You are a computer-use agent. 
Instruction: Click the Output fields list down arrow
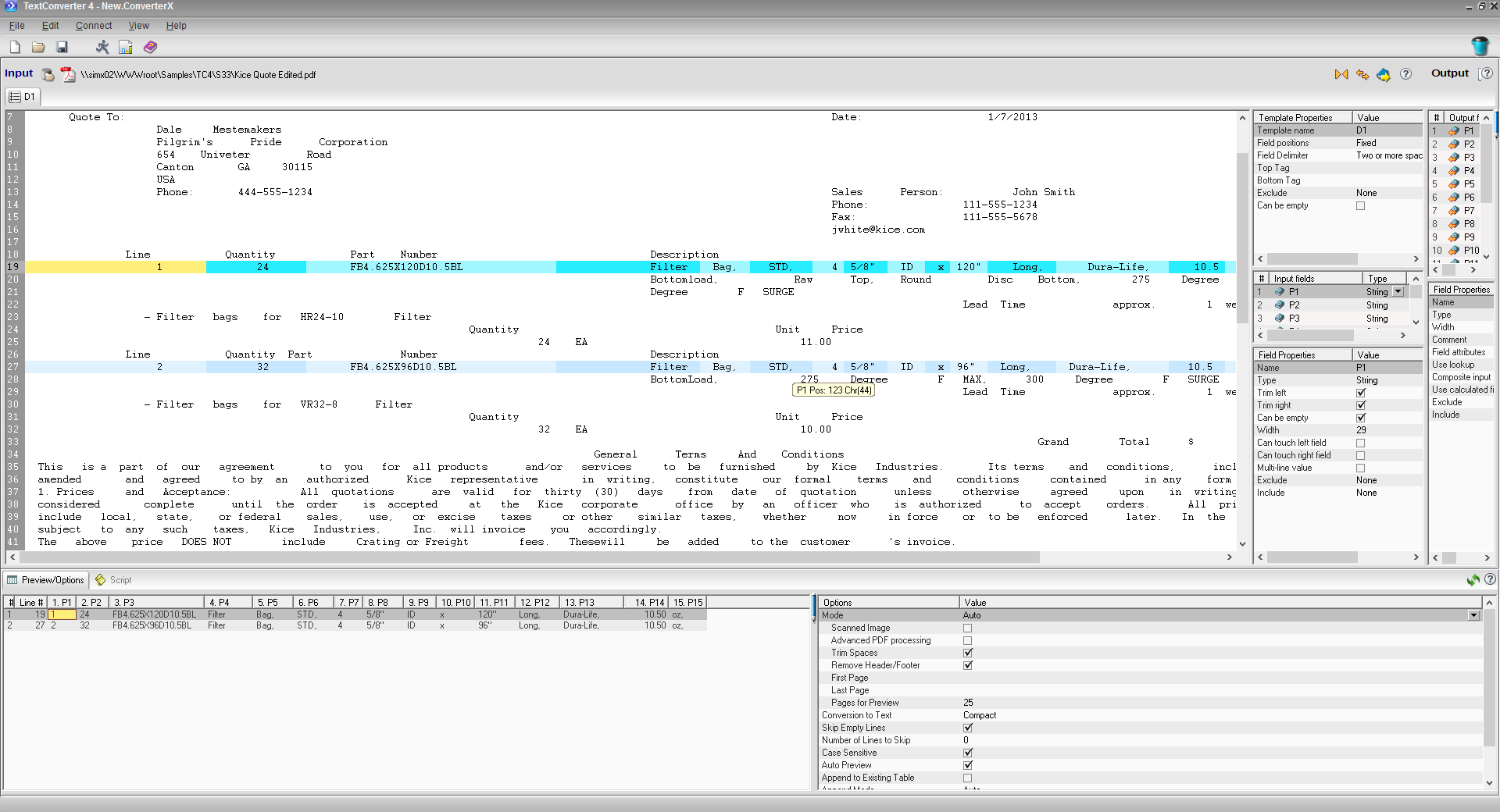tap(1486, 256)
